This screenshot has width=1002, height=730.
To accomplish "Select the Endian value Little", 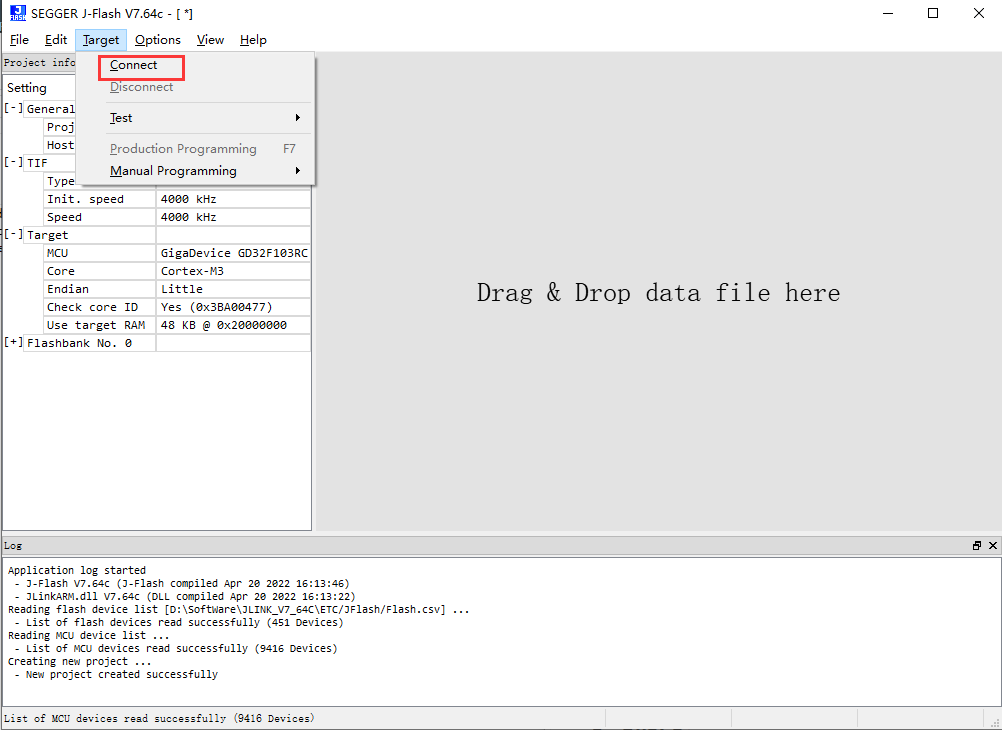I will (233, 289).
